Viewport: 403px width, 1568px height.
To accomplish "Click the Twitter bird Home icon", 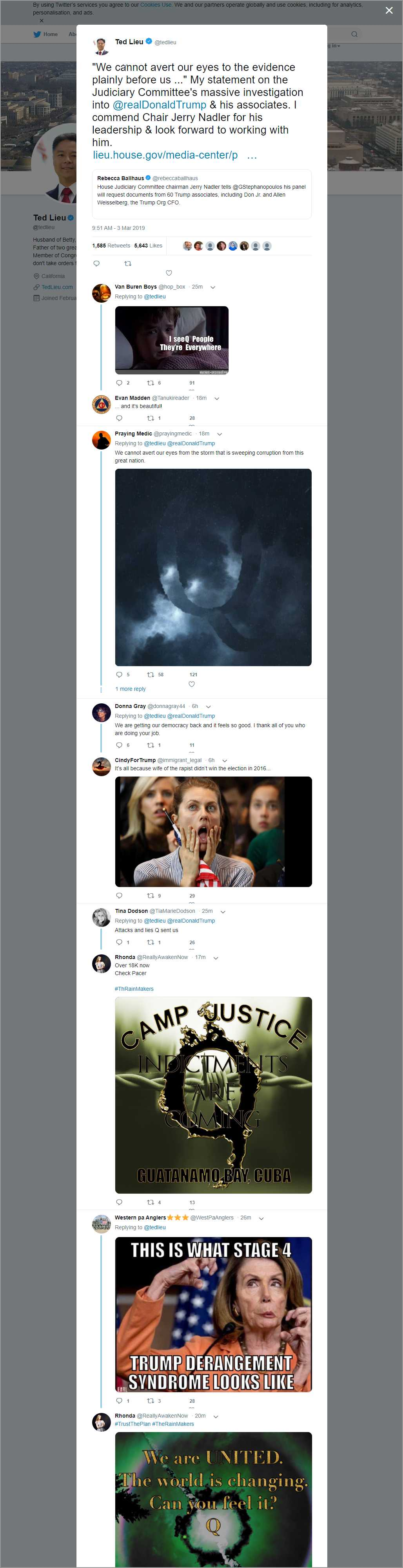I will [37, 34].
